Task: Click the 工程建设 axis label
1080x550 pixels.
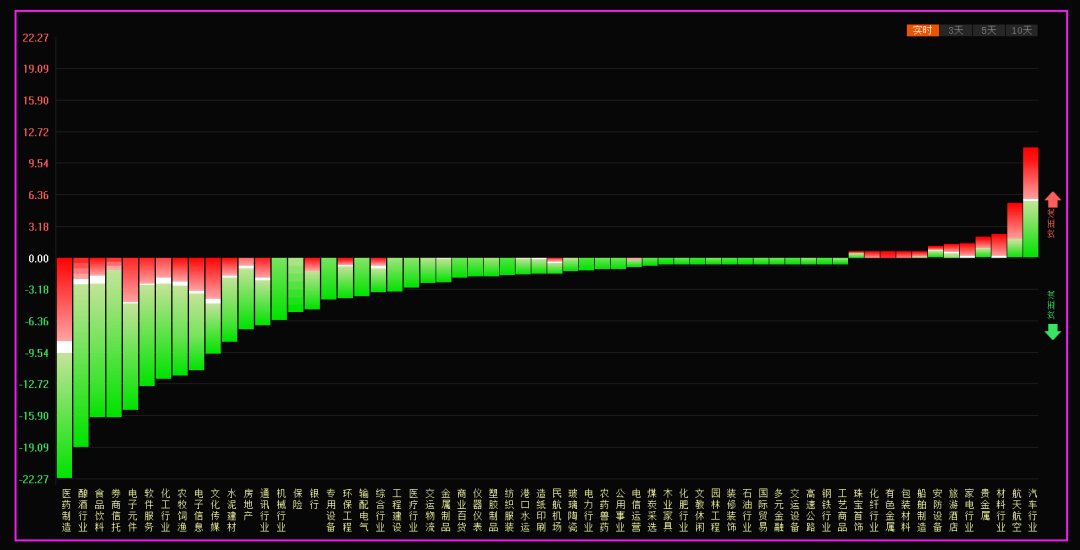Action: click(397, 510)
